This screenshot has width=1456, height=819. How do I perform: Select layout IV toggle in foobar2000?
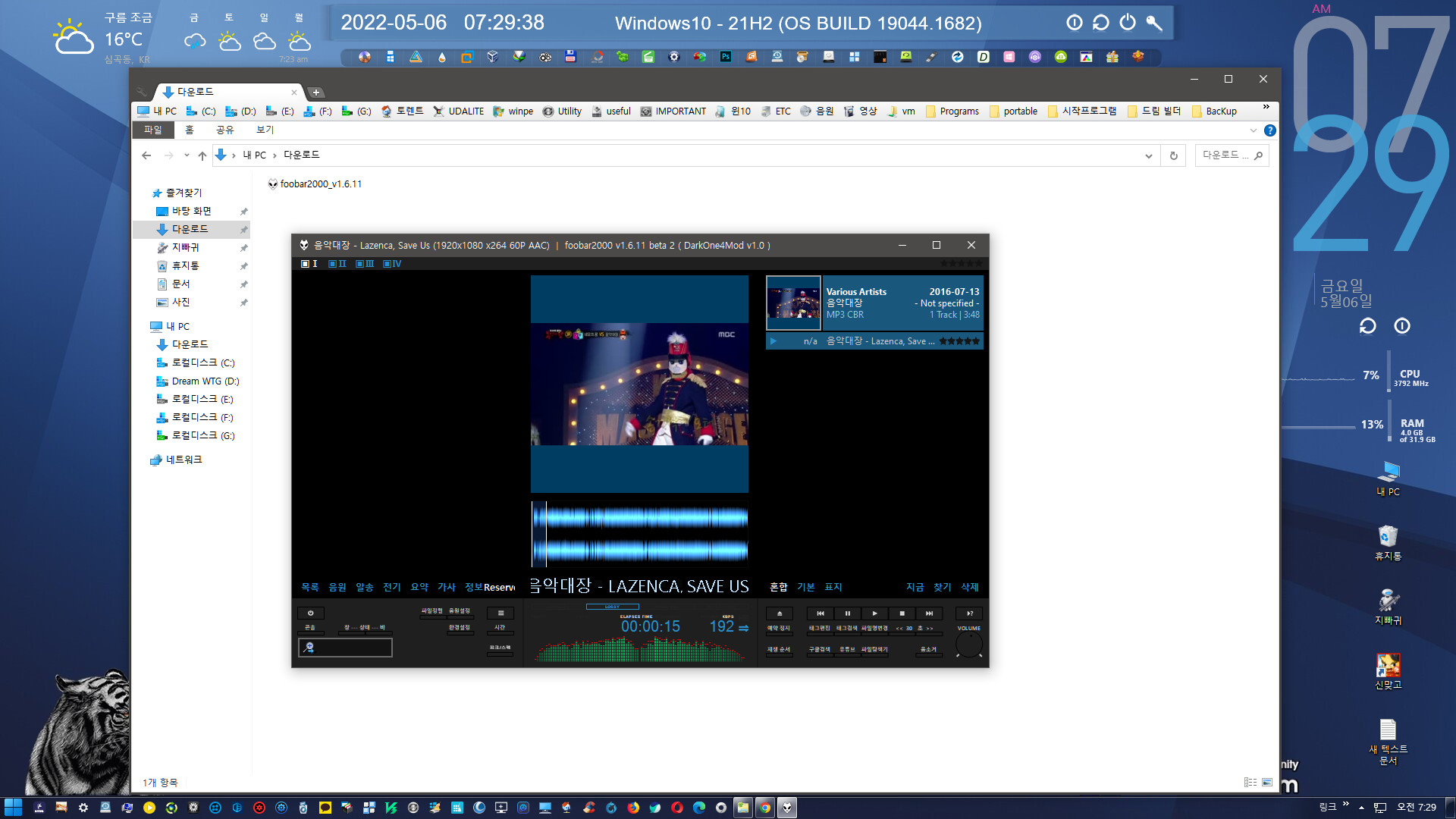[392, 264]
